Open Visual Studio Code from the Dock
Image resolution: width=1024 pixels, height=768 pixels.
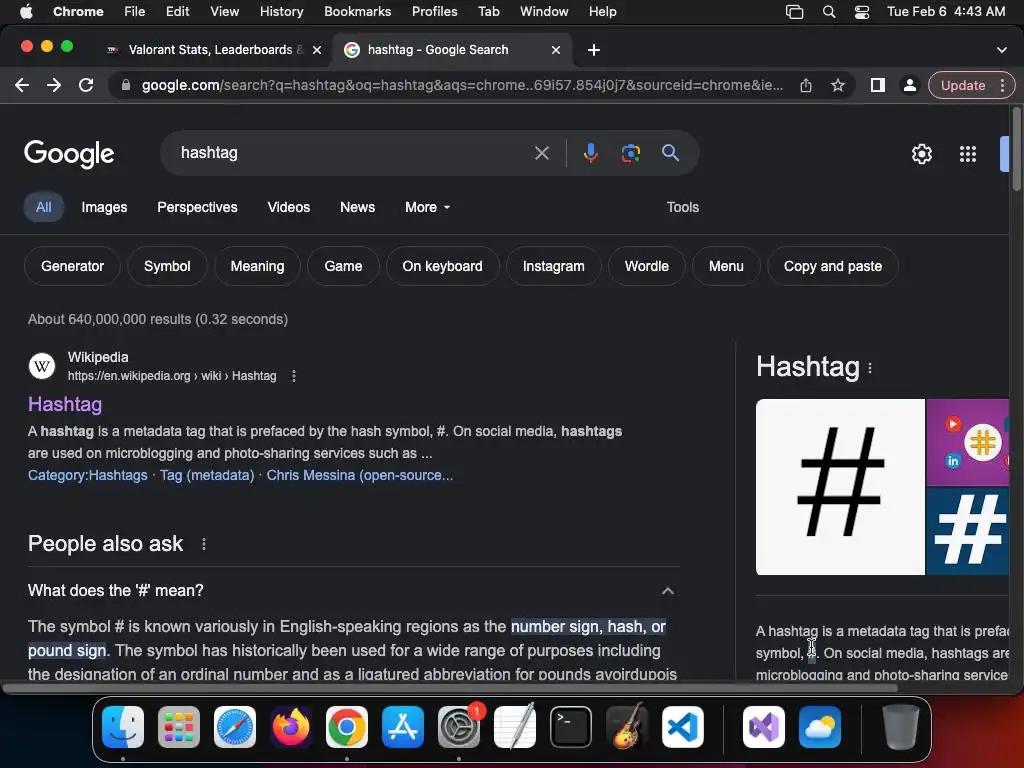[682, 727]
